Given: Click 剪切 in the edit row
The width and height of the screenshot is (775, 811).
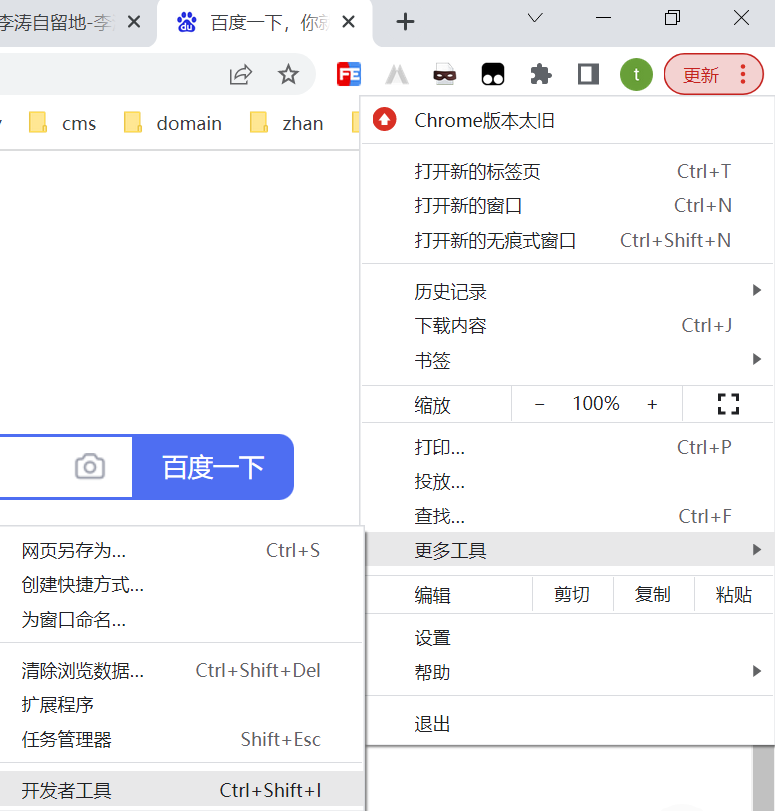Looking at the screenshot, I should pyautogui.click(x=572, y=594).
